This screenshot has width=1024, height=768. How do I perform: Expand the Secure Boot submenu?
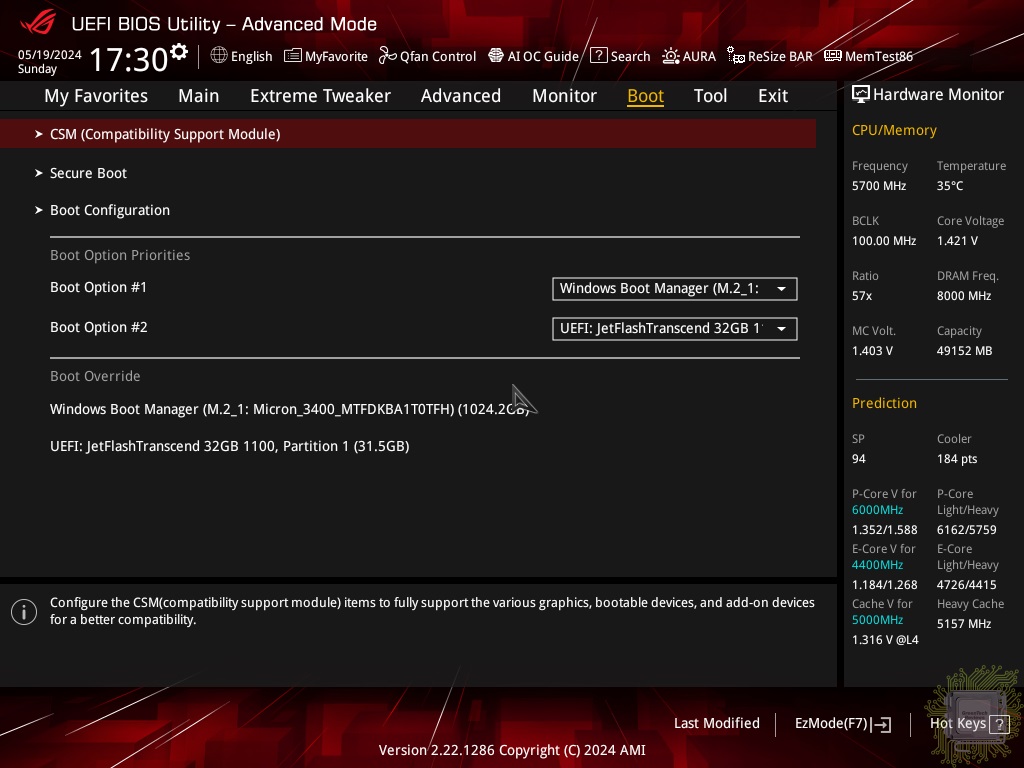(x=89, y=173)
